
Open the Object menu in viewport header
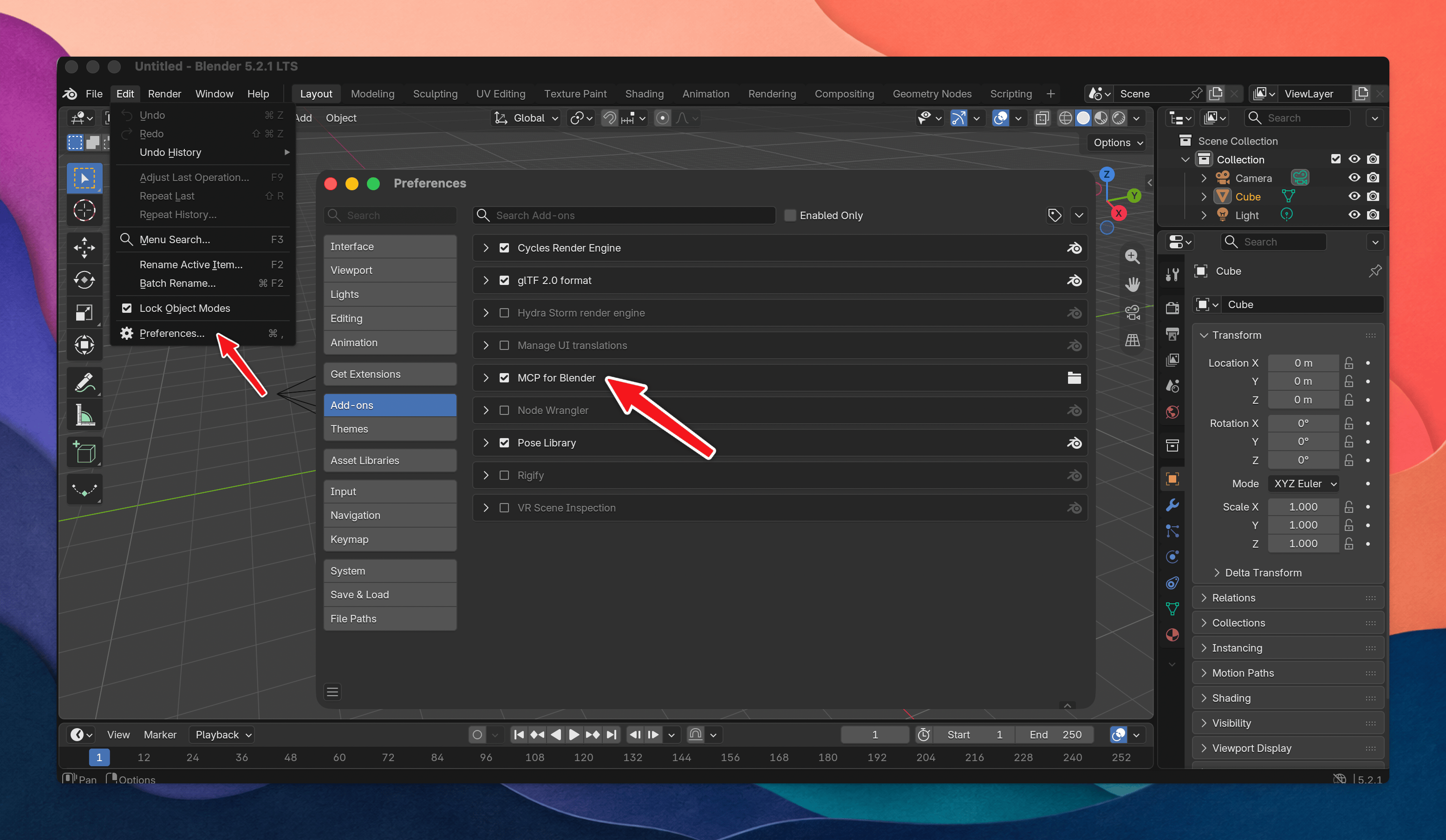coord(341,118)
